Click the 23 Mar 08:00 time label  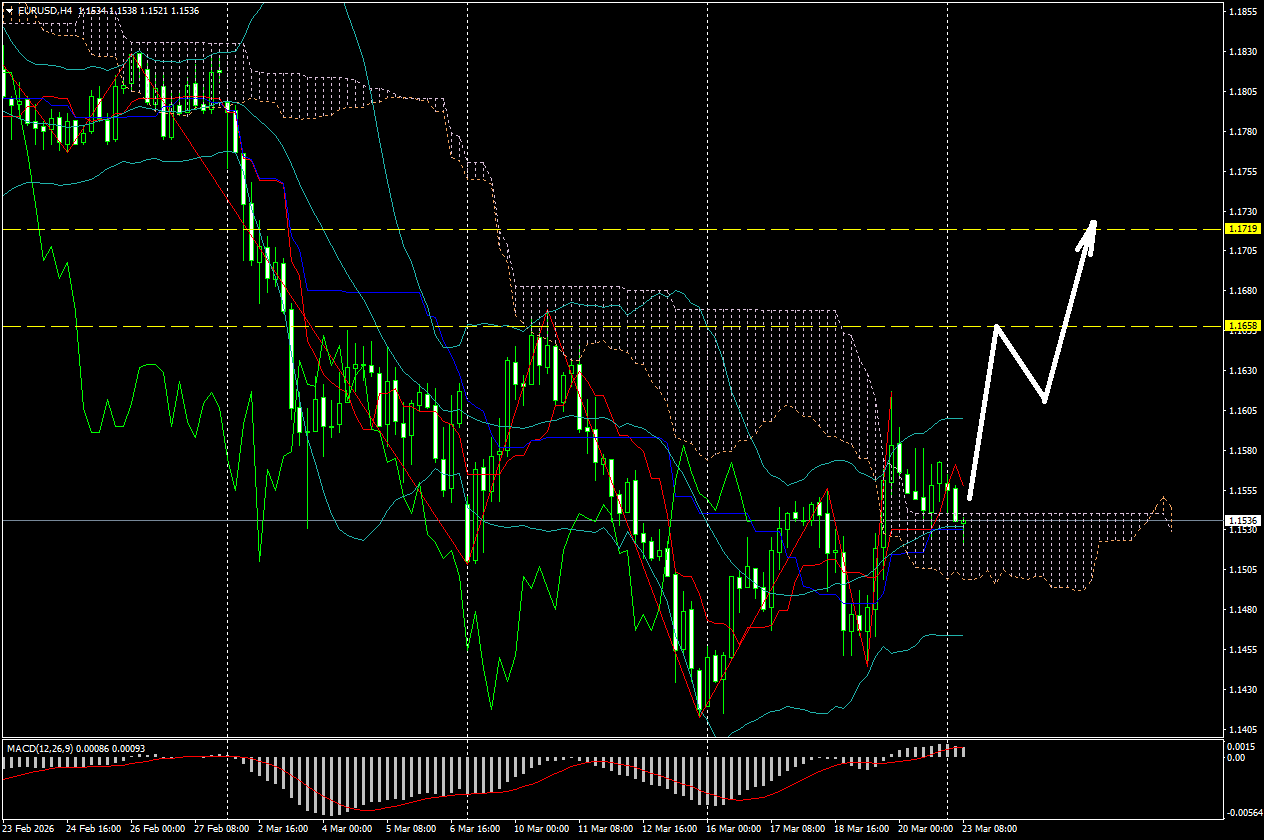(x=990, y=829)
